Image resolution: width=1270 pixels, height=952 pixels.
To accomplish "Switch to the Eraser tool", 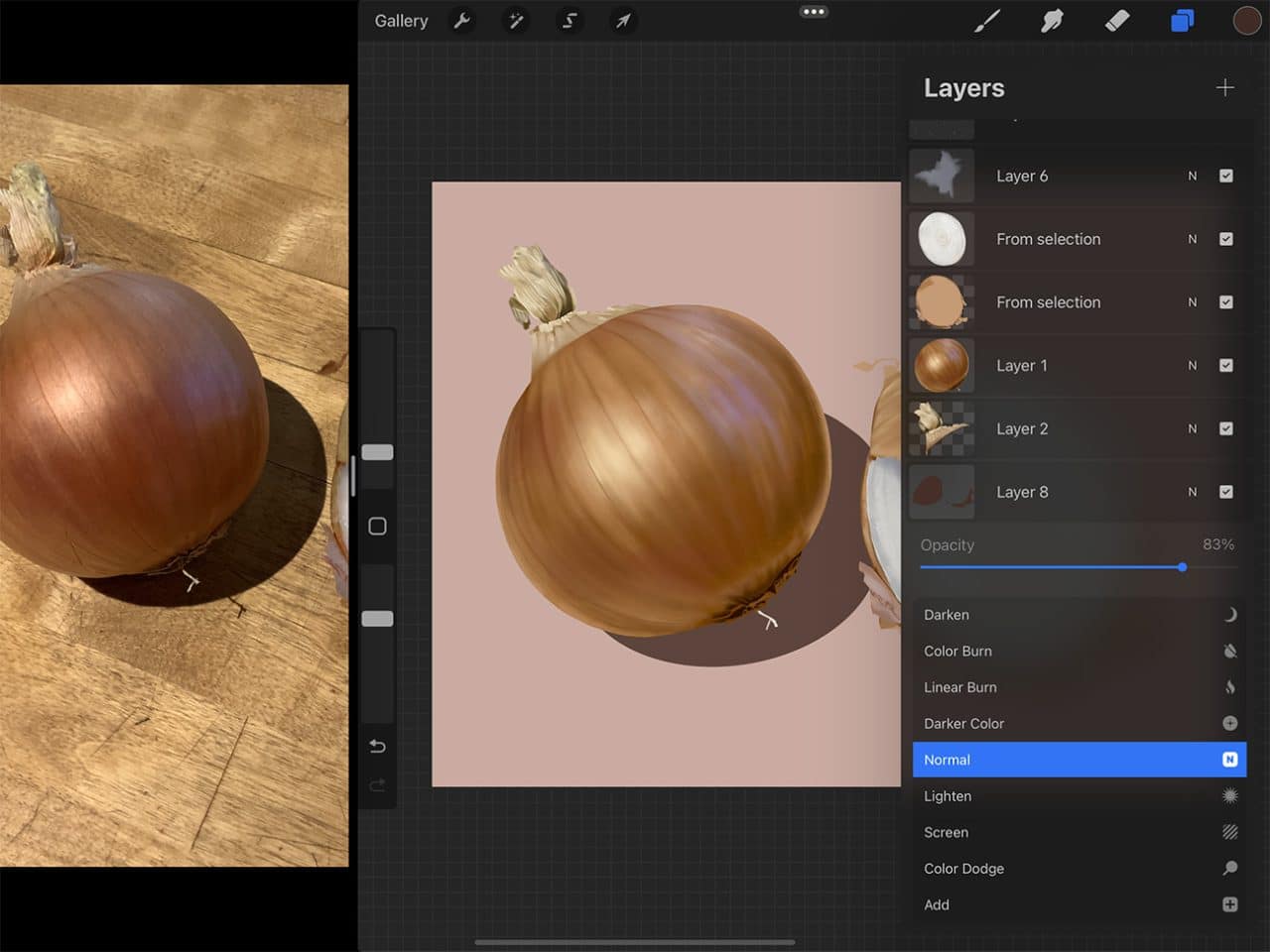I will [x=1116, y=20].
